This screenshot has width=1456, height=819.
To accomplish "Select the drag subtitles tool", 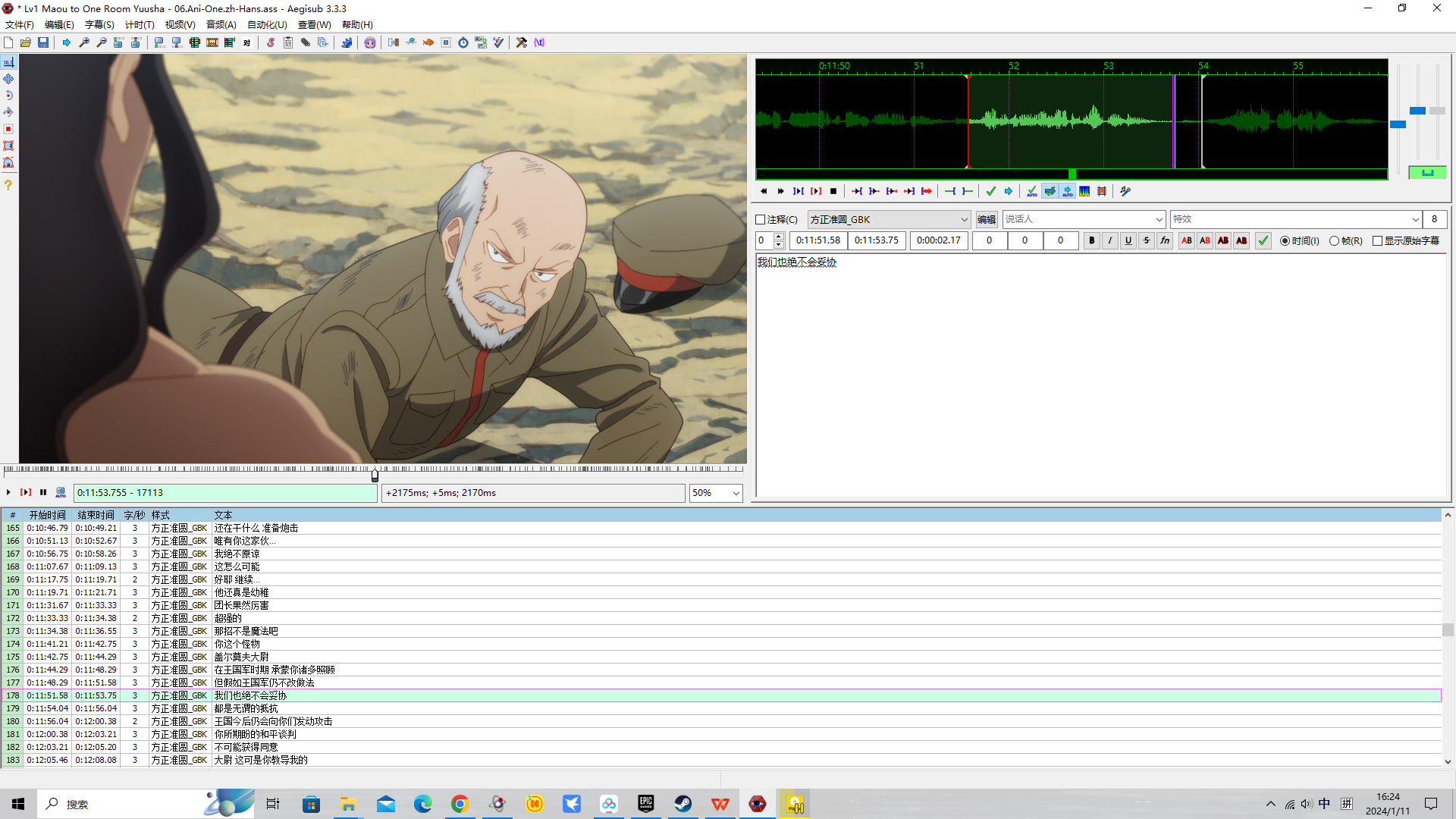I will tap(8, 79).
